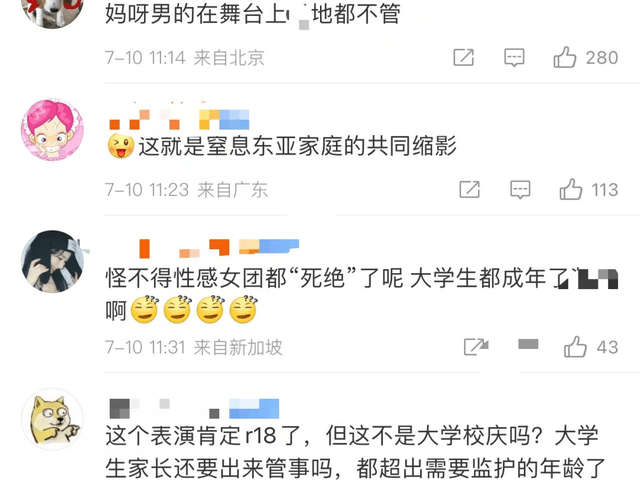
Task: Tap the share icon on the 11:14 Beijing comment
Action: coord(464,57)
